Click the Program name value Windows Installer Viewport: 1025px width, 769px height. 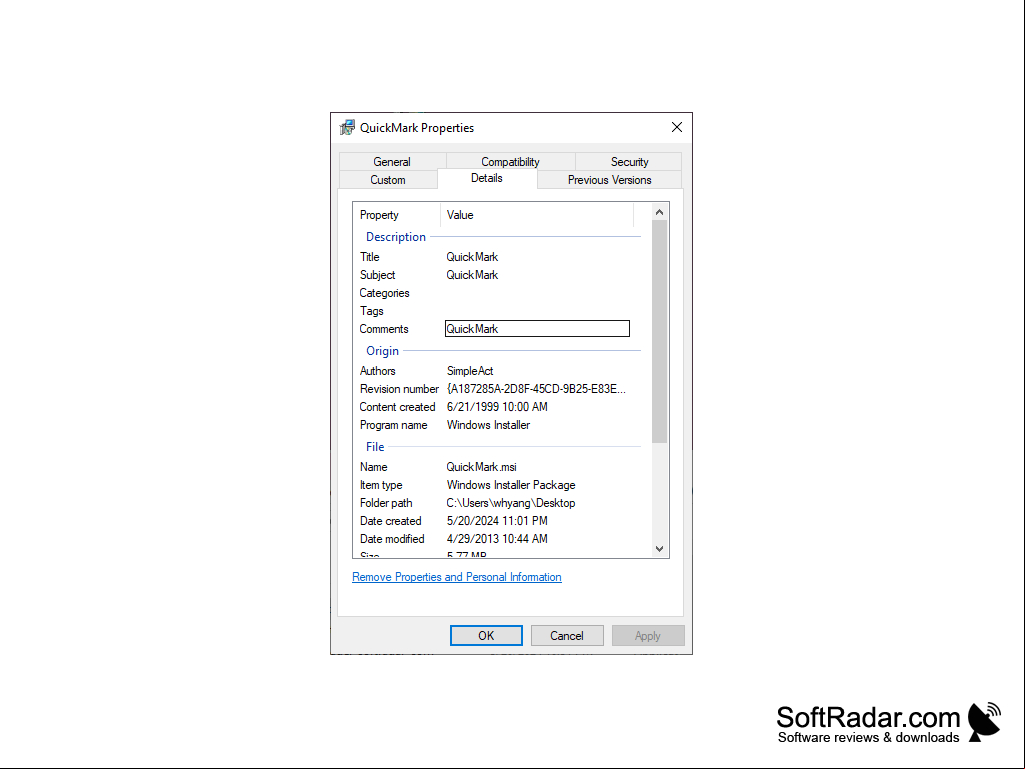(488, 425)
